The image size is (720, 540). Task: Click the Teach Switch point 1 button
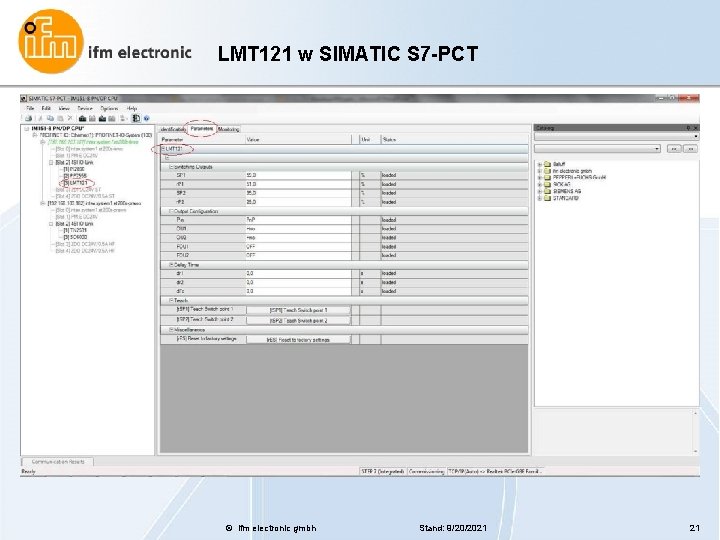pyautogui.click(x=298, y=310)
